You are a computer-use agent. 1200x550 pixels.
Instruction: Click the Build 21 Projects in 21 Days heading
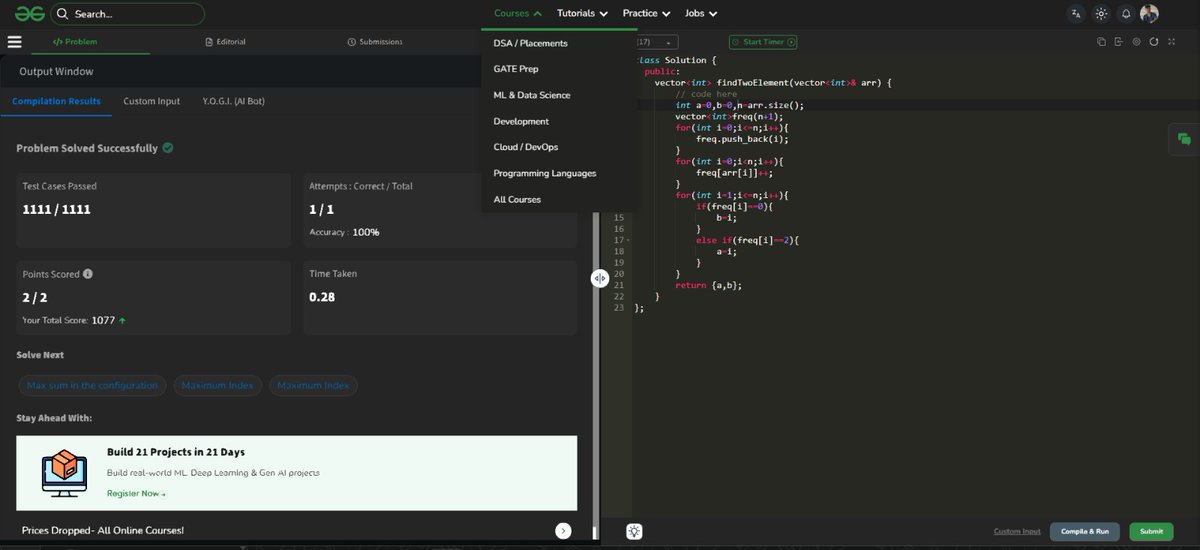click(176, 452)
